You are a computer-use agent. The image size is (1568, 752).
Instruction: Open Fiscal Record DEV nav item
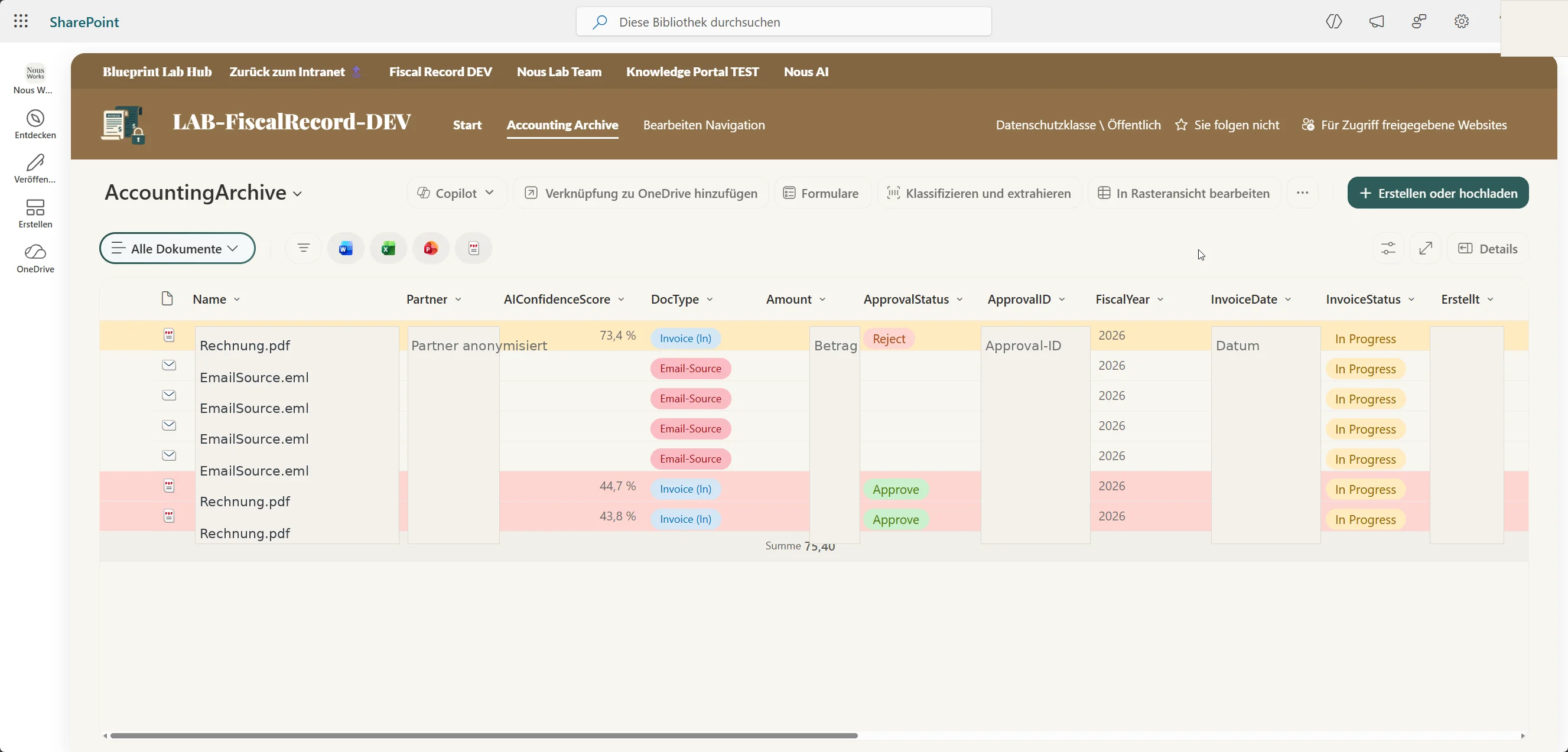pos(441,72)
